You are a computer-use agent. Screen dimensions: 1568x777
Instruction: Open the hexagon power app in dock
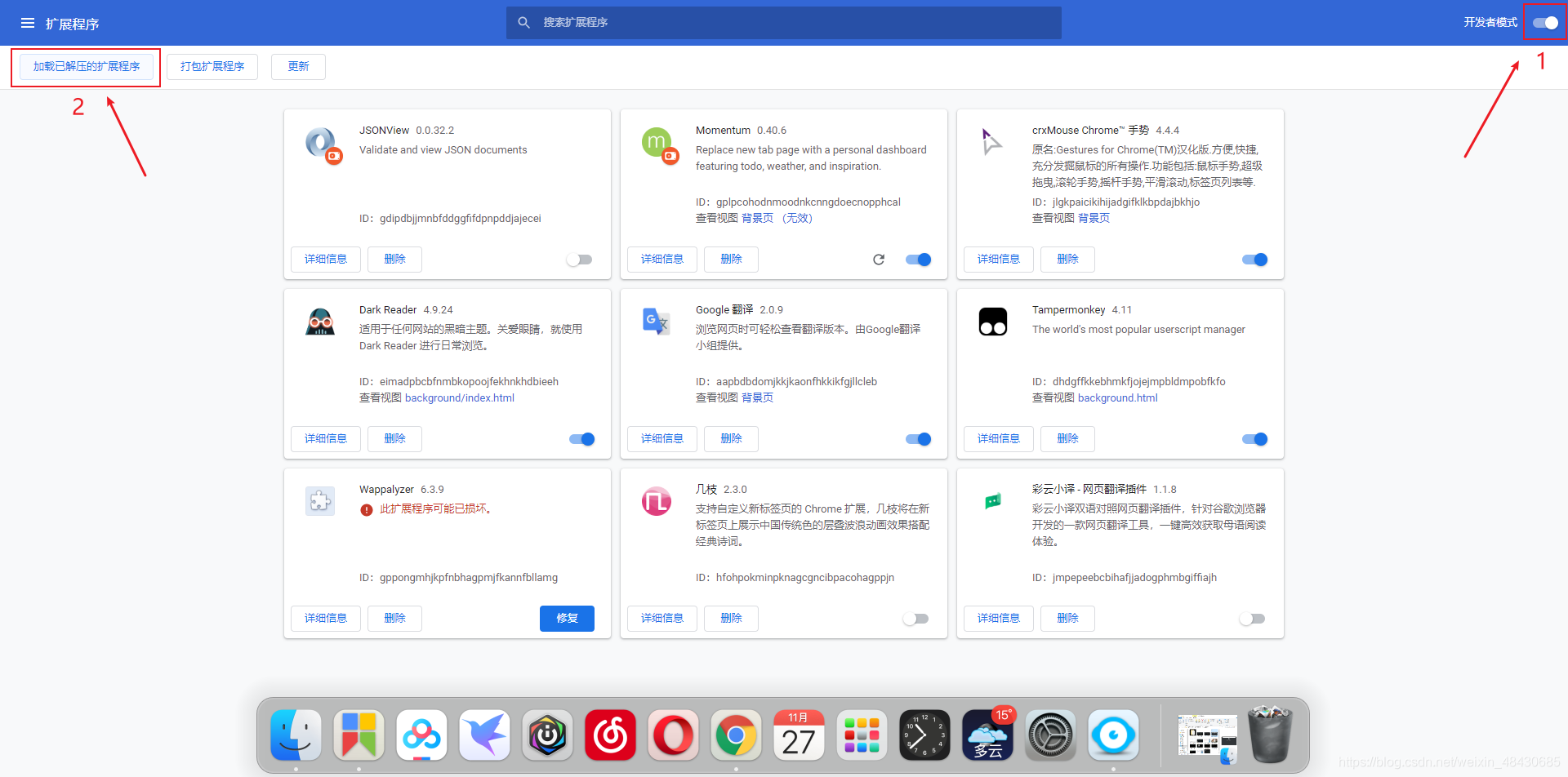pos(547,735)
